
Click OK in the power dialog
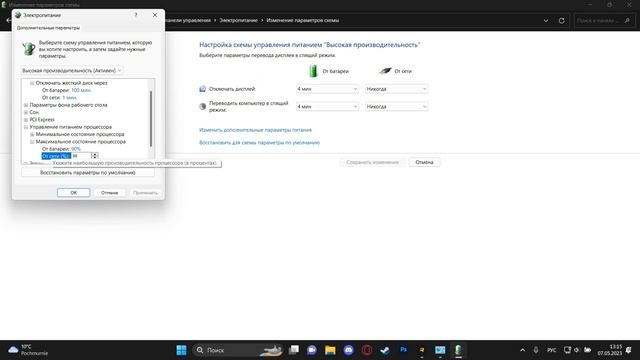tap(73, 192)
